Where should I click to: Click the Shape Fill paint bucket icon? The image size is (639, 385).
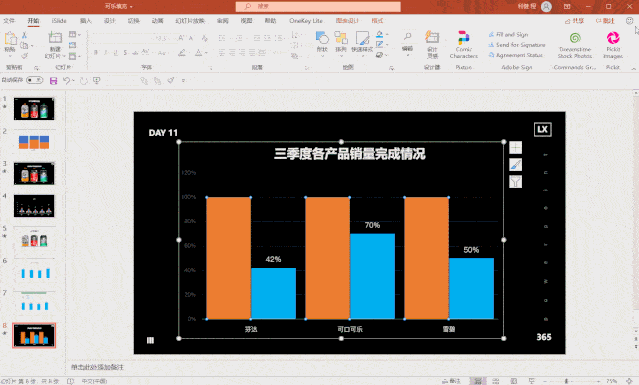point(379,34)
